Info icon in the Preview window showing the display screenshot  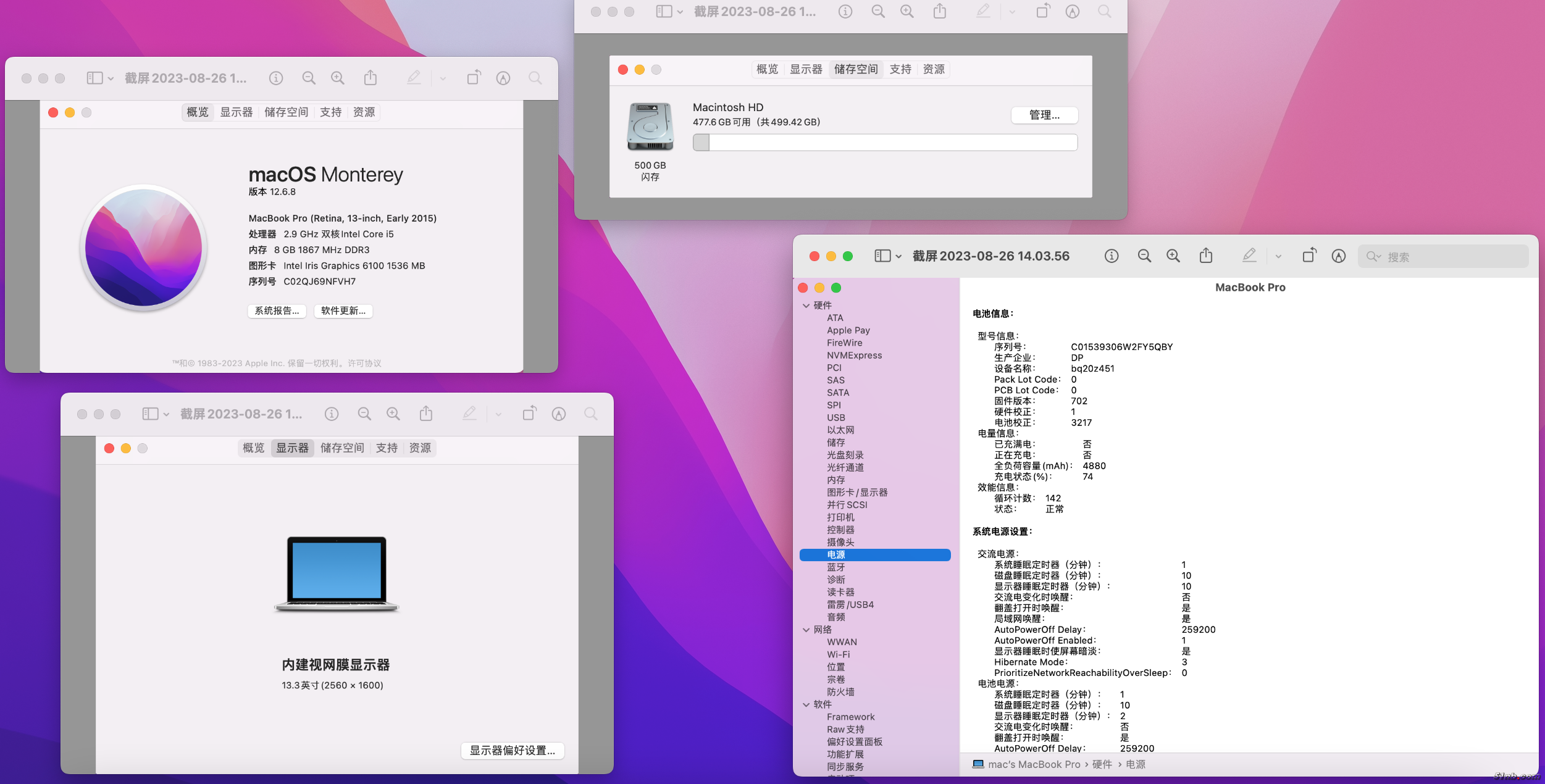332,414
